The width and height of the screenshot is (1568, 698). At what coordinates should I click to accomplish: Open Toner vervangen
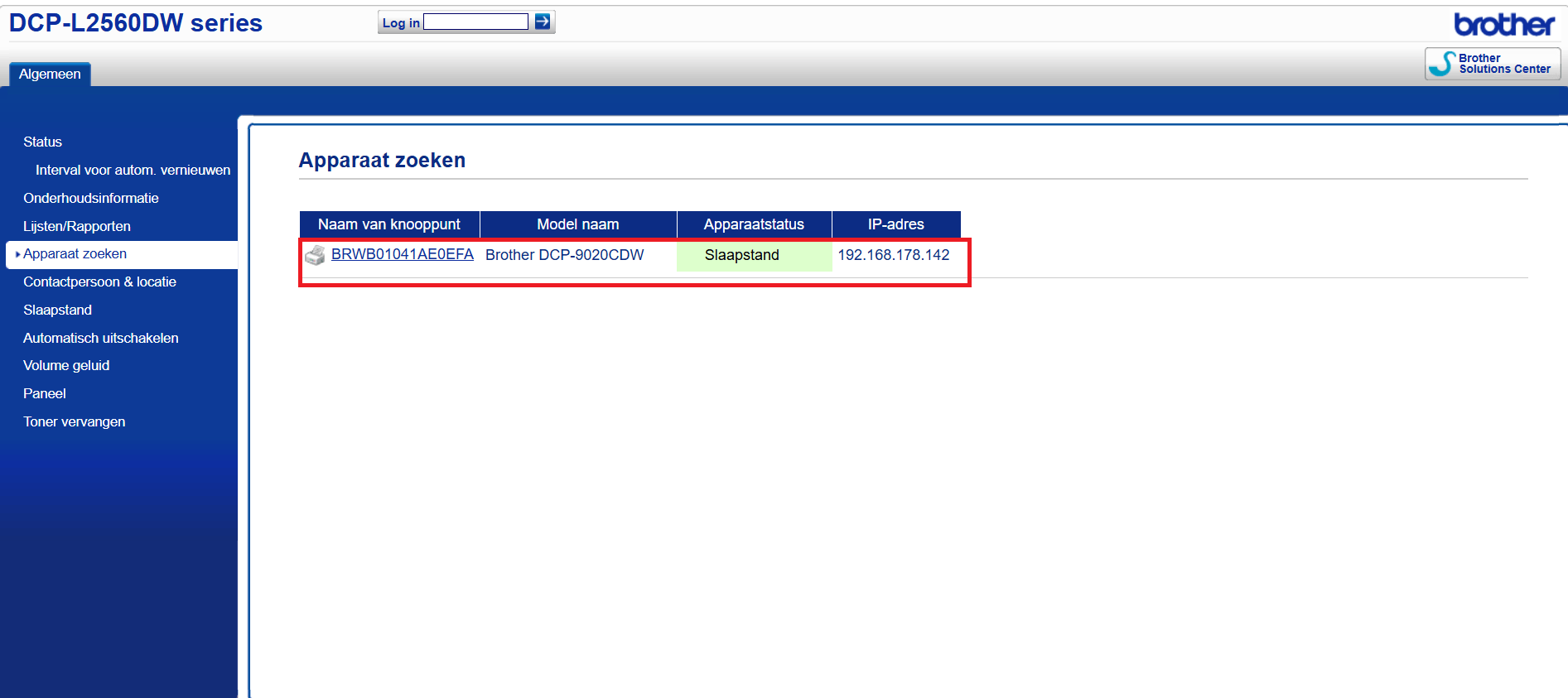[x=75, y=421]
